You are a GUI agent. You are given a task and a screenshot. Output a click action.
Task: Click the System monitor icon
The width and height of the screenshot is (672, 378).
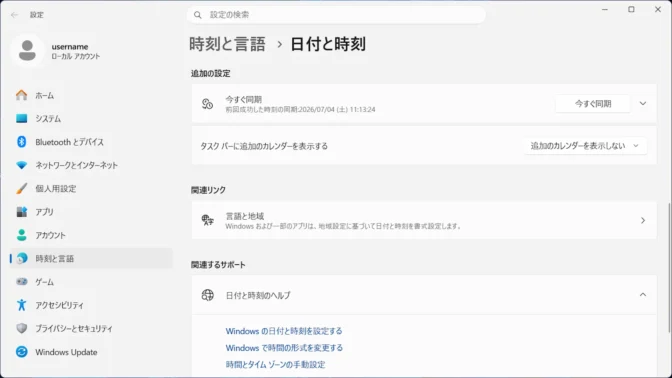click(x=21, y=118)
